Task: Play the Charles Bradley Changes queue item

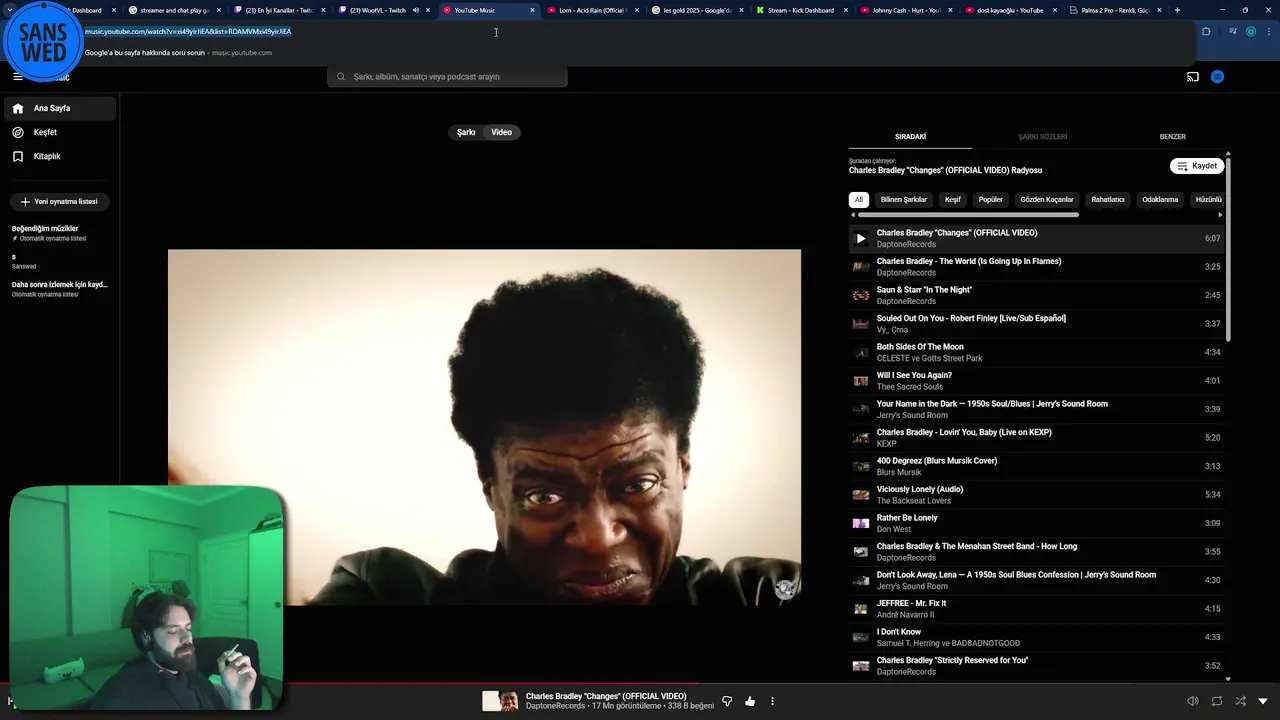Action: (1036, 238)
